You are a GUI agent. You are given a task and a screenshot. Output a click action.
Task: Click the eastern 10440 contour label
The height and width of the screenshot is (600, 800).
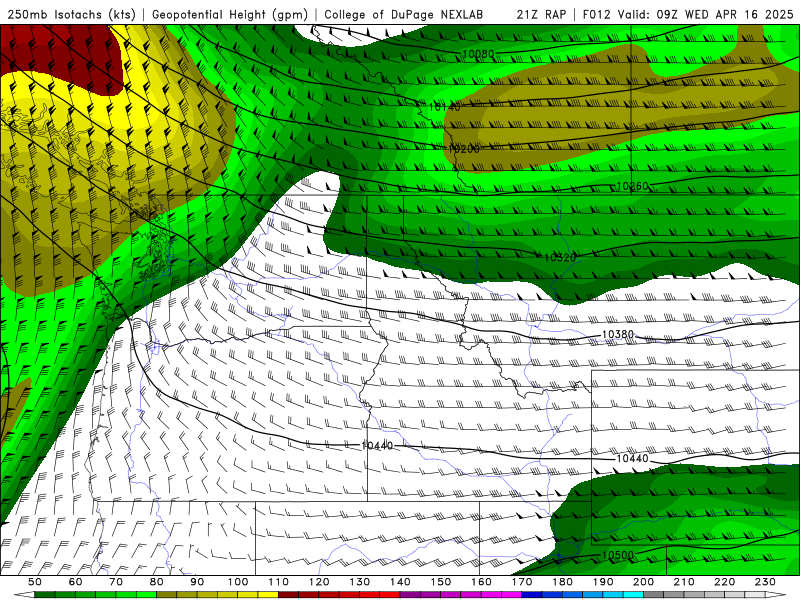(x=632, y=459)
